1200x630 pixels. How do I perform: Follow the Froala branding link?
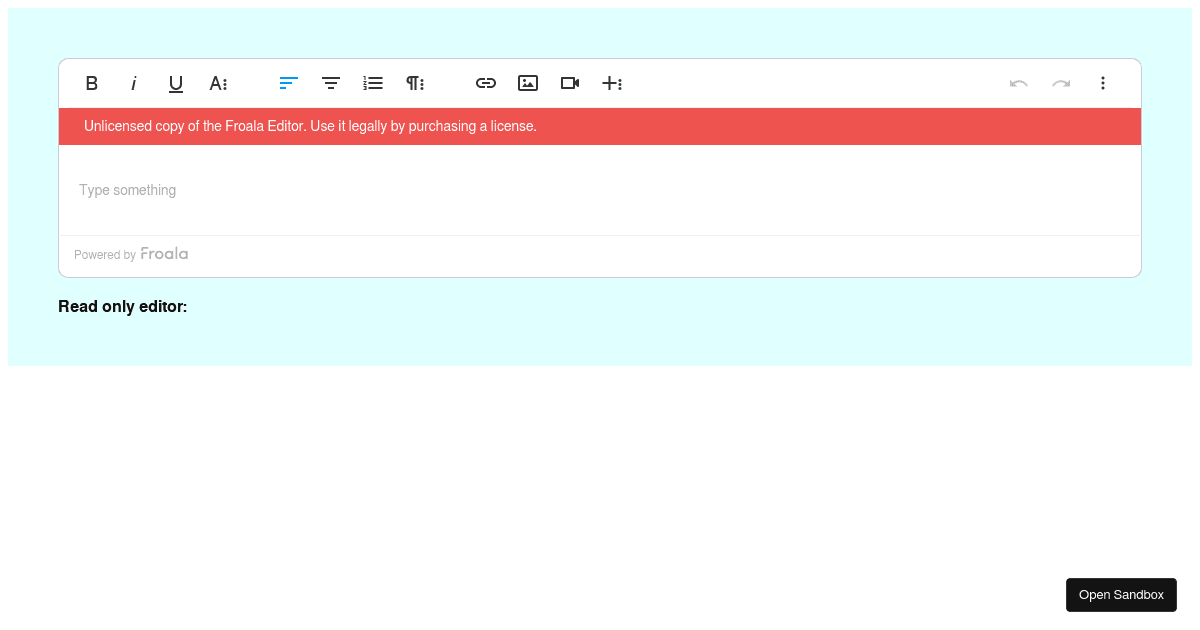pos(164,253)
